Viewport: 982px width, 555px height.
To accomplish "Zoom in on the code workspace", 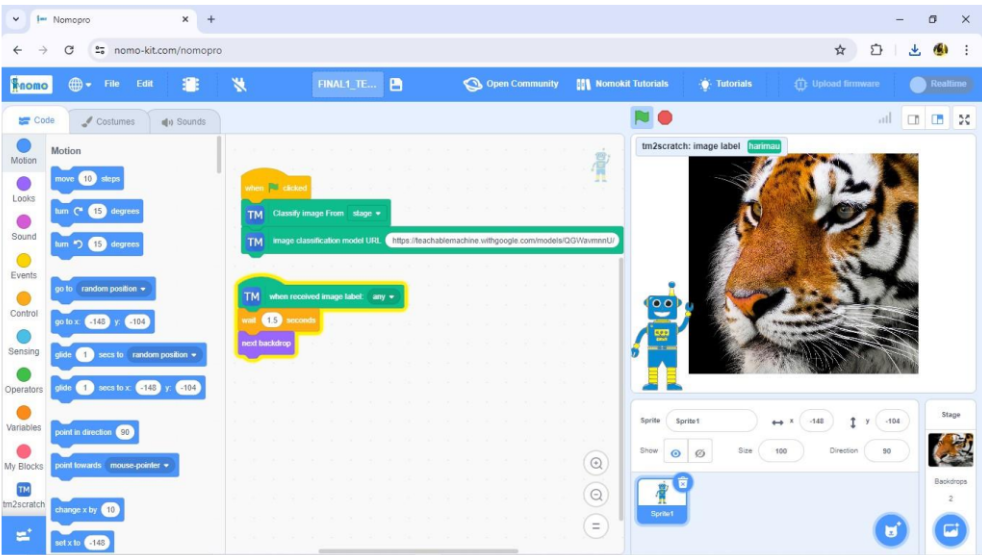I will click(x=597, y=464).
